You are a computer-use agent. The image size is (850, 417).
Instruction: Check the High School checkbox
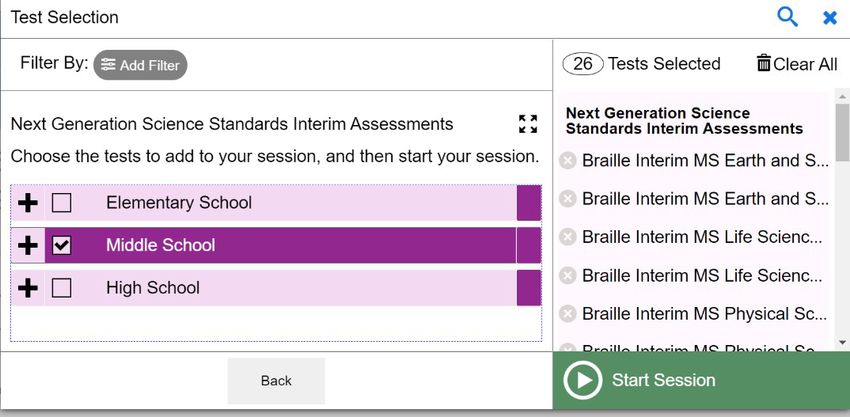pos(61,287)
